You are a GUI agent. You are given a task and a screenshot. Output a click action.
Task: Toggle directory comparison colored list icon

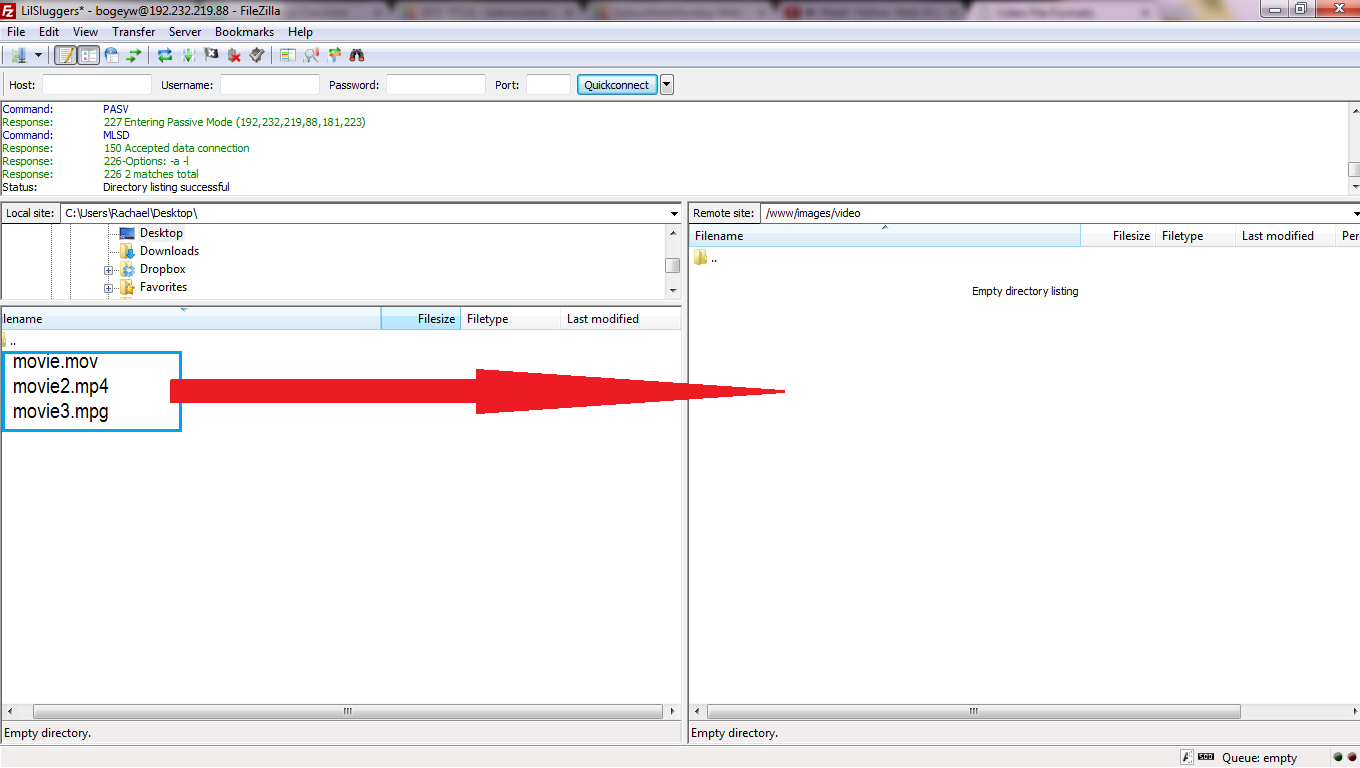[288, 55]
